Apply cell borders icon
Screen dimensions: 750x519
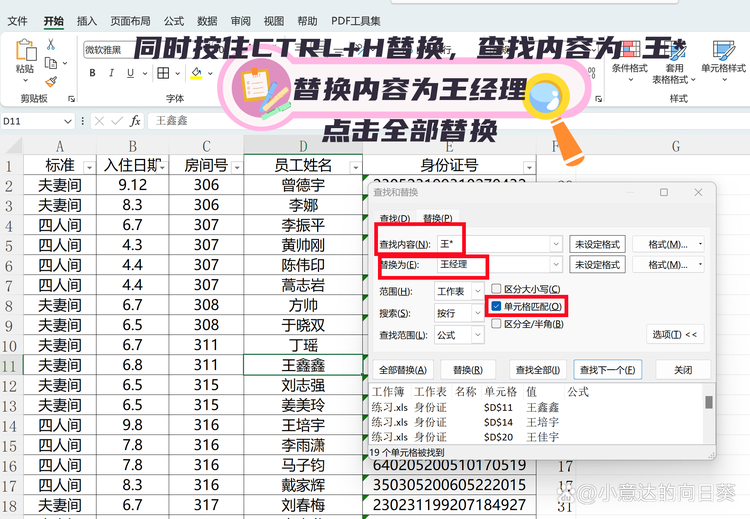coord(163,73)
